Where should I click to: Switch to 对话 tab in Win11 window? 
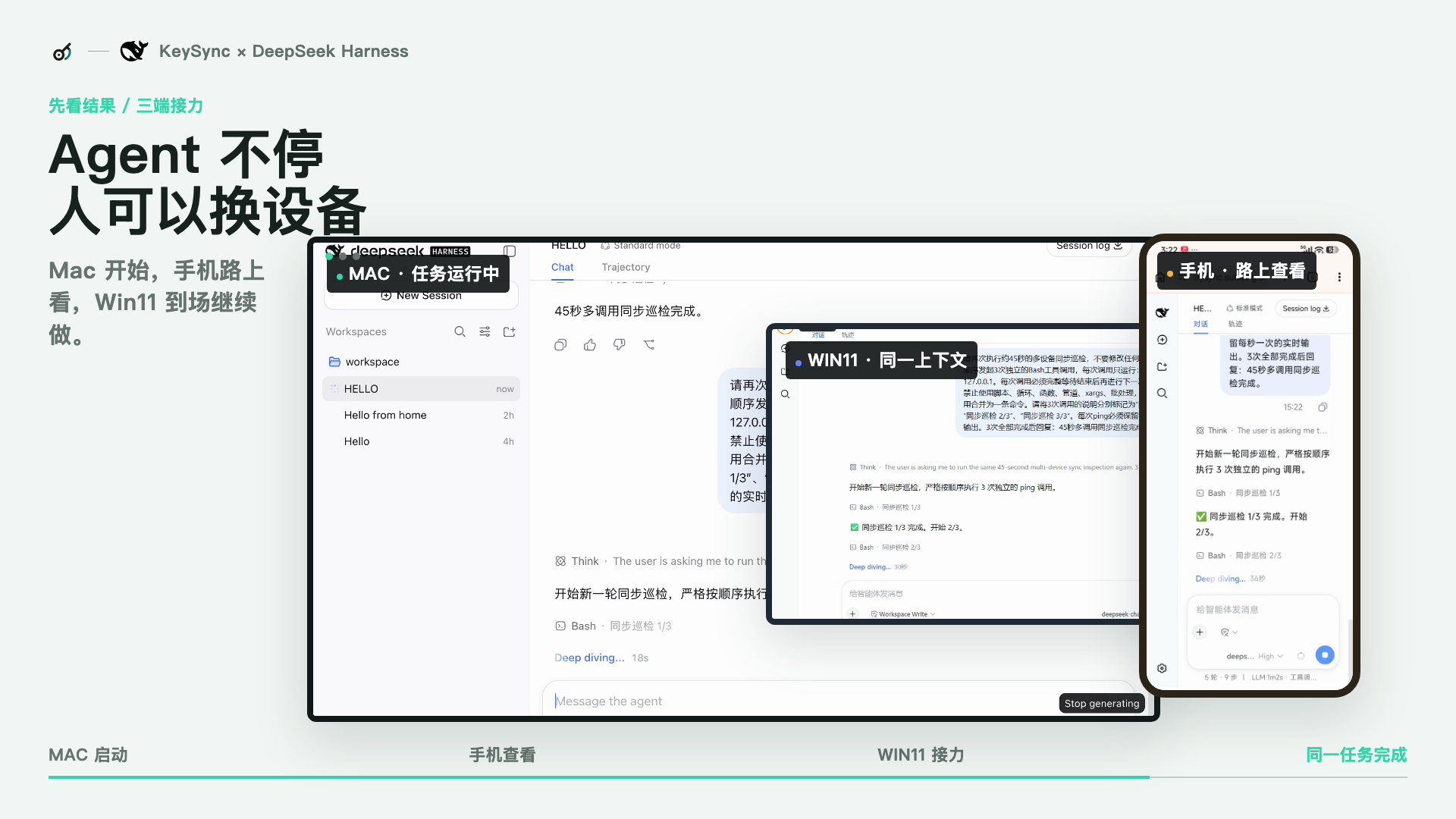coord(818,335)
